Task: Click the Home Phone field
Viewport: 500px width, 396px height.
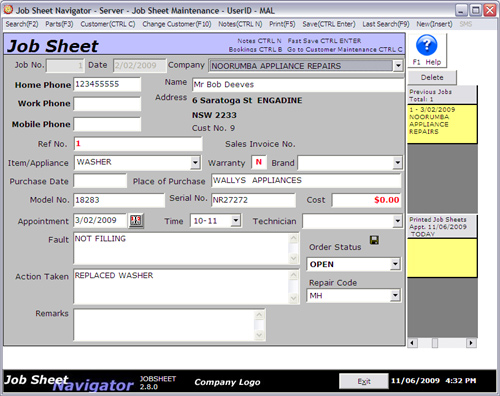Action: click(x=107, y=84)
